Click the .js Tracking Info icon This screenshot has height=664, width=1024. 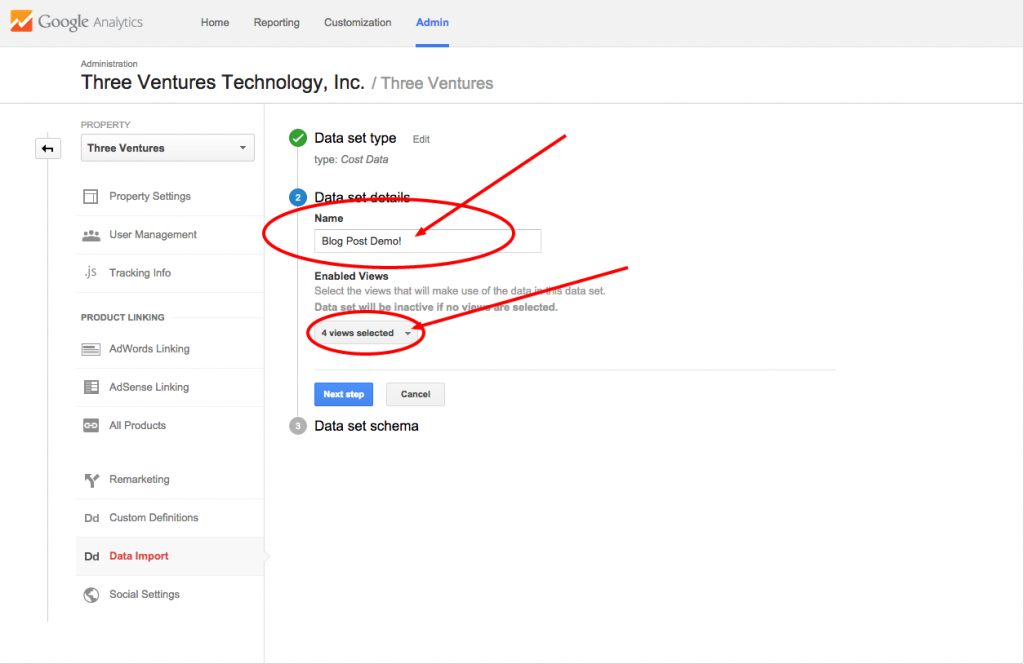click(x=91, y=272)
